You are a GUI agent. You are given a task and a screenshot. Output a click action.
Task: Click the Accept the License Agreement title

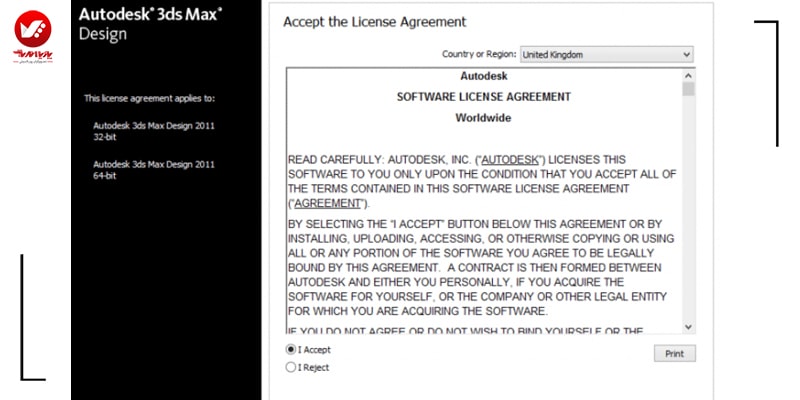point(374,22)
